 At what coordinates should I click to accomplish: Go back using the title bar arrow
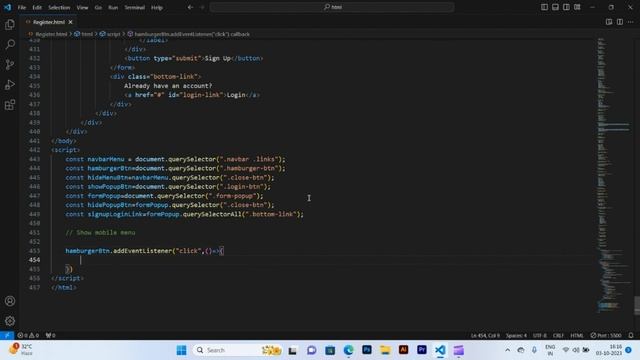[x=190, y=7]
